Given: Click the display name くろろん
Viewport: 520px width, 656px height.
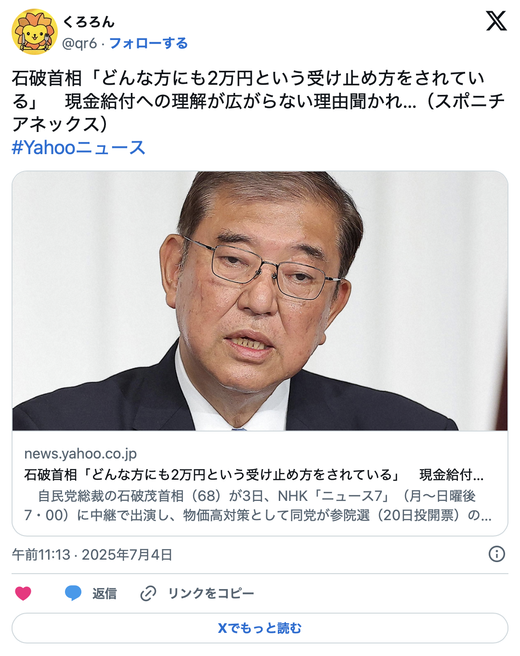Looking at the screenshot, I should (88, 22).
